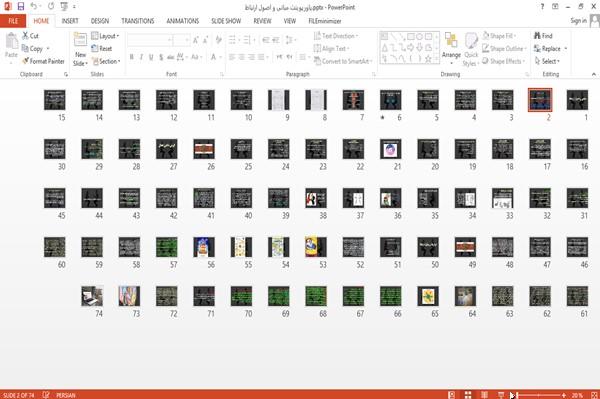Viewport: 600px width, 399px height.
Task: Switch to Reading View icon
Action: pos(484,395)
